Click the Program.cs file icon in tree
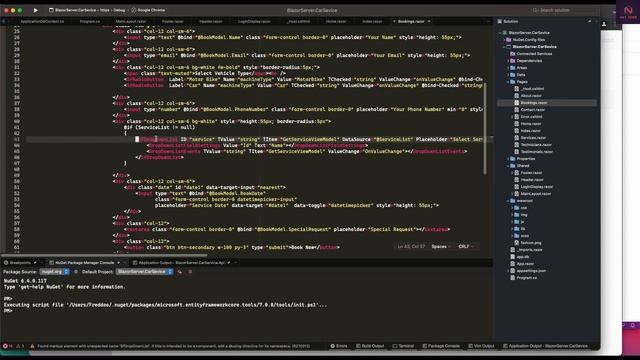The height and width of the screenshot is (360, 640). (x=513, y=278)
